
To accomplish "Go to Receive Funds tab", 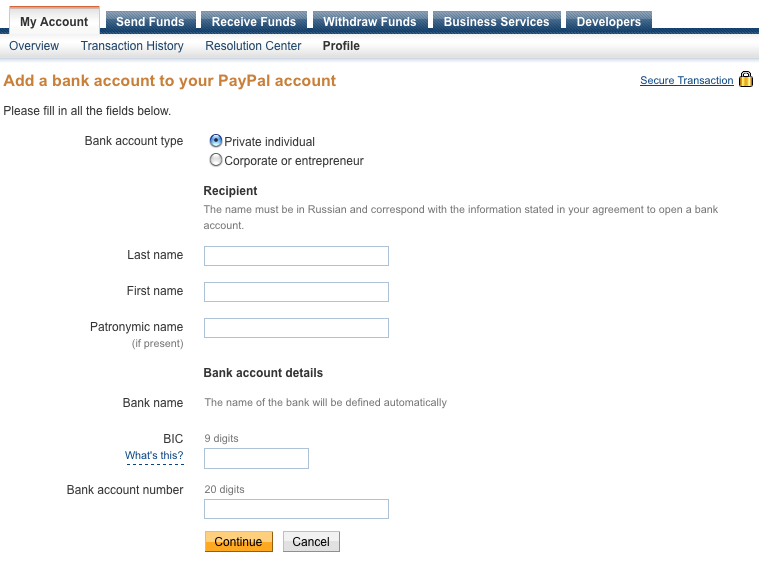I will [x=254, y=22].
